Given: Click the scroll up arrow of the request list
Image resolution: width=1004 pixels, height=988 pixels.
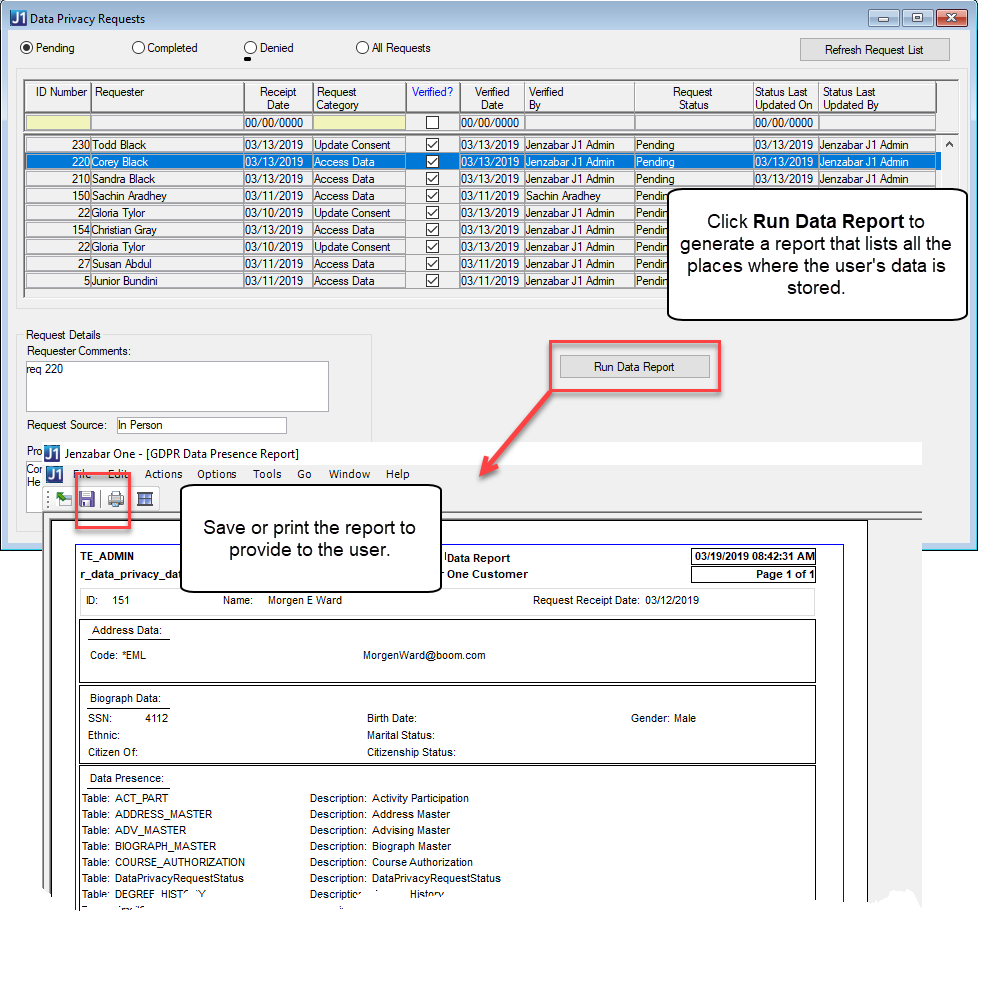Looking at the screenshot, I should [x=948, y=145].
